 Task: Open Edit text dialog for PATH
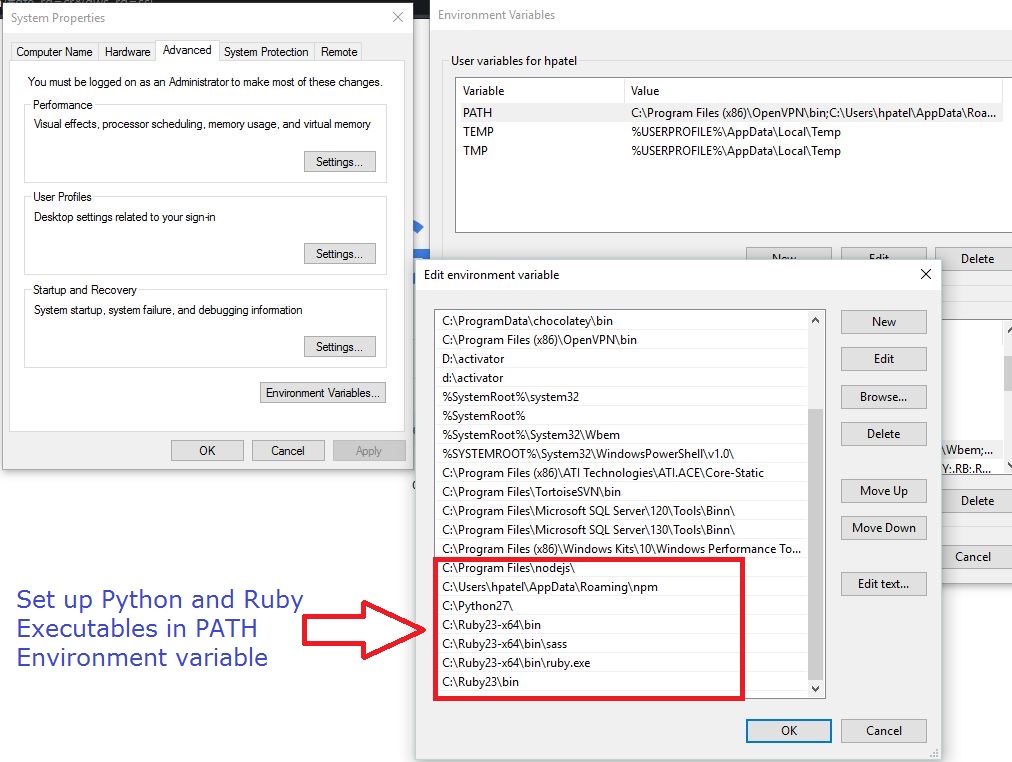883,583
